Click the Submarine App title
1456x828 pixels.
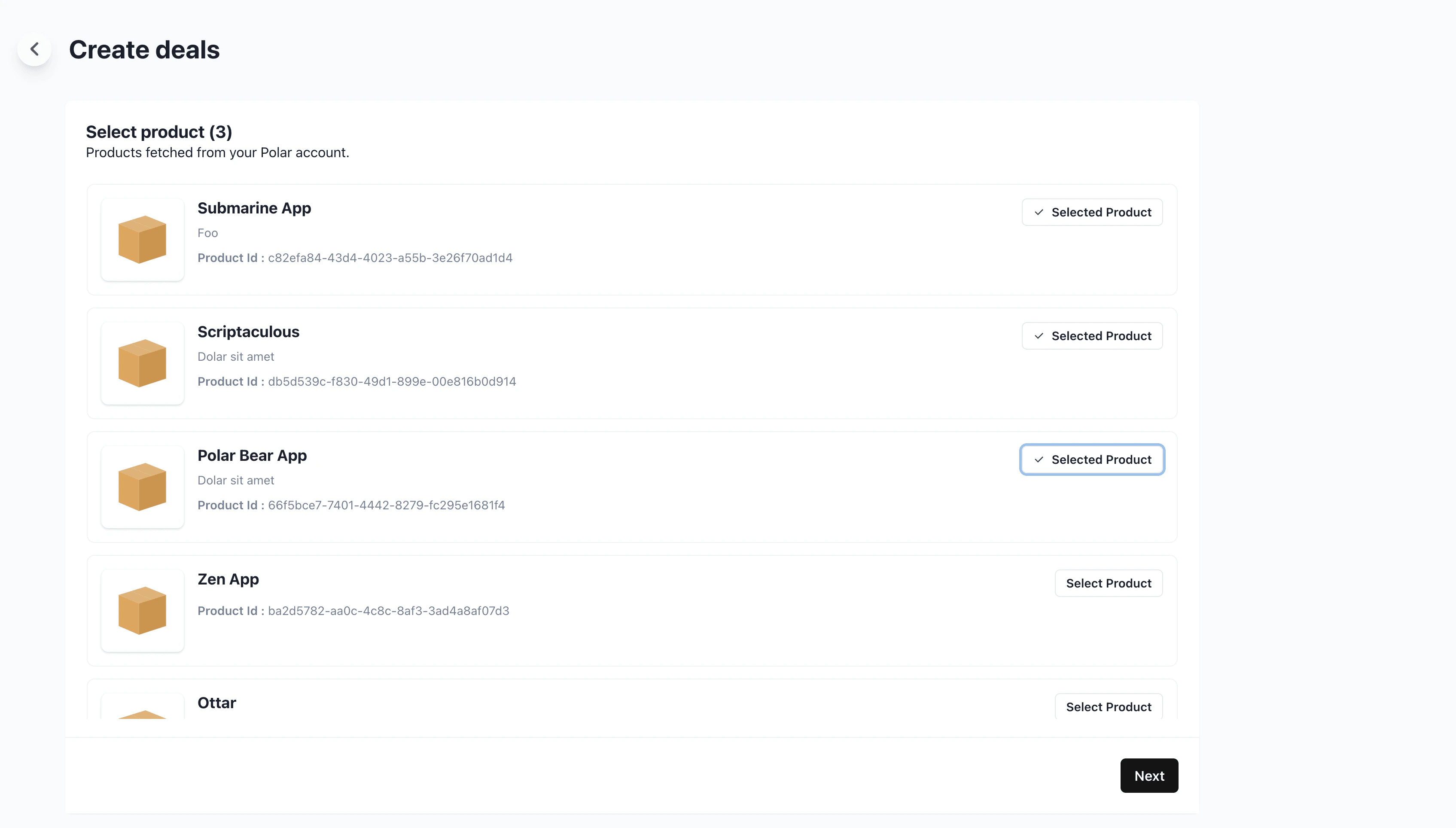[x=254, y=208]
